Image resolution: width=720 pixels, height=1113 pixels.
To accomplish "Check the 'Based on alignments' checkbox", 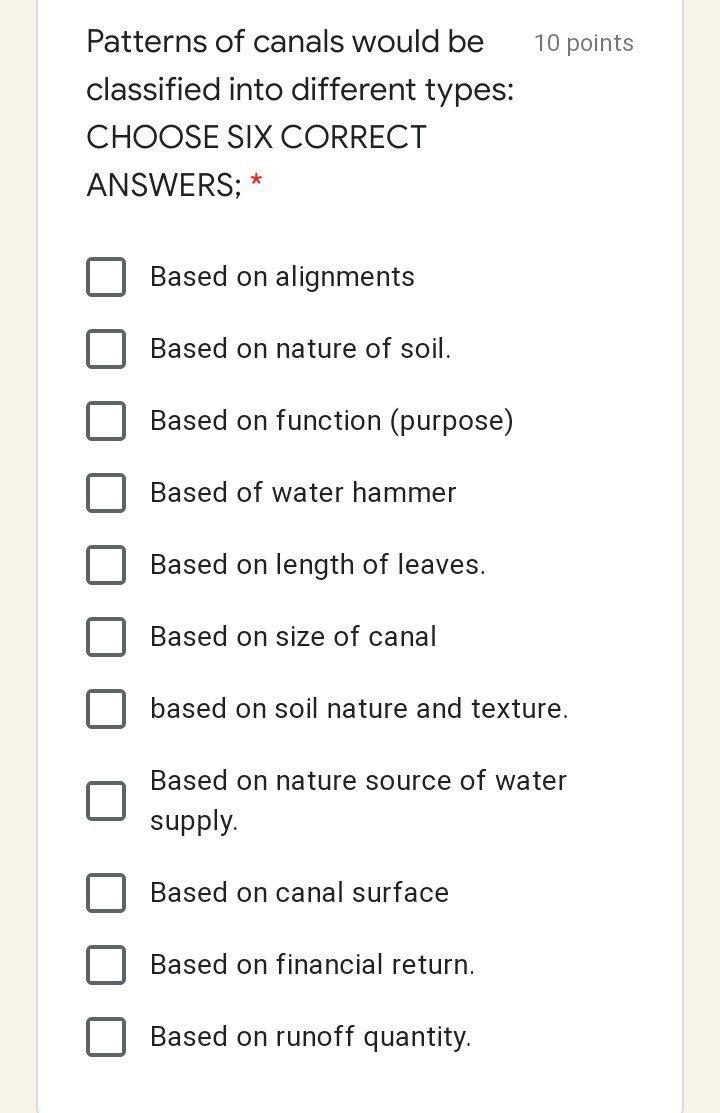I will [x=106, y=277].
